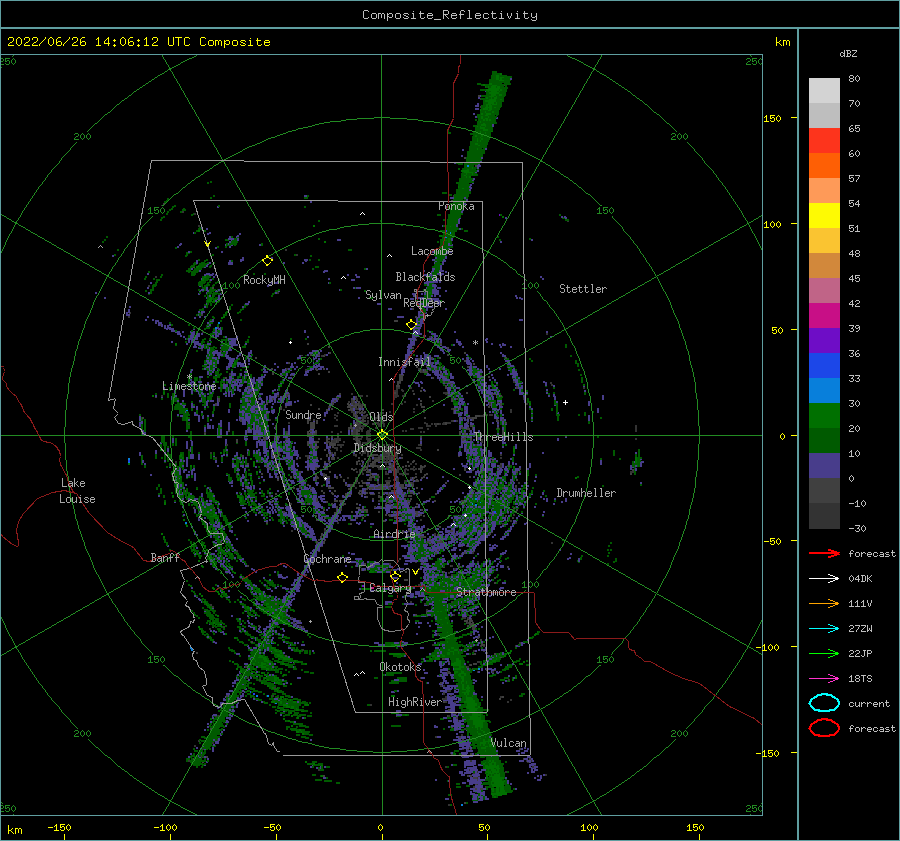This screenshot has height=841, width=900.
Task: Click the Stettler label
Action: (583, 289)
